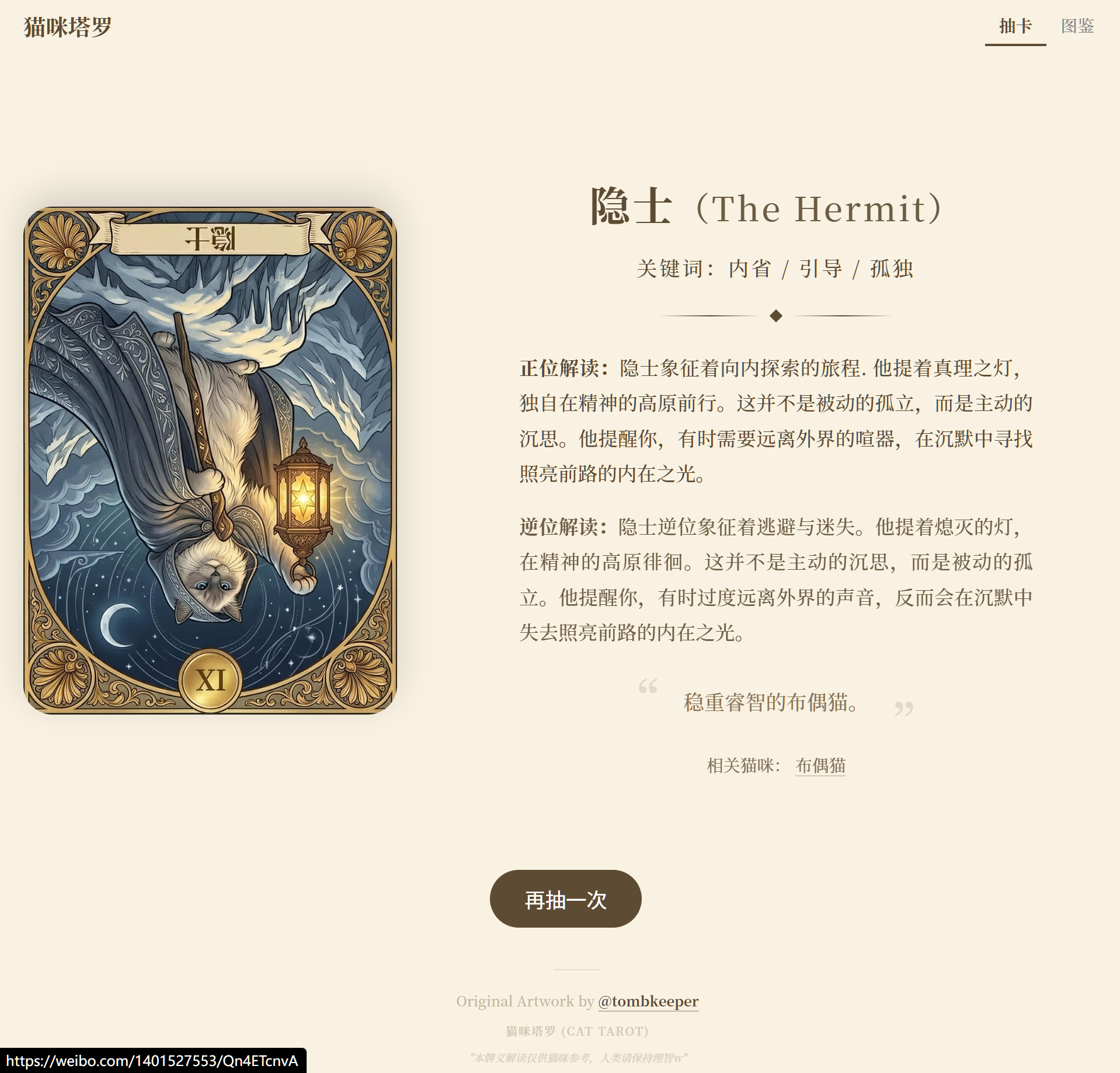Click the 正位解读 paragraph heading
Screen dimensions: 1120x1073
pos(565,368)
